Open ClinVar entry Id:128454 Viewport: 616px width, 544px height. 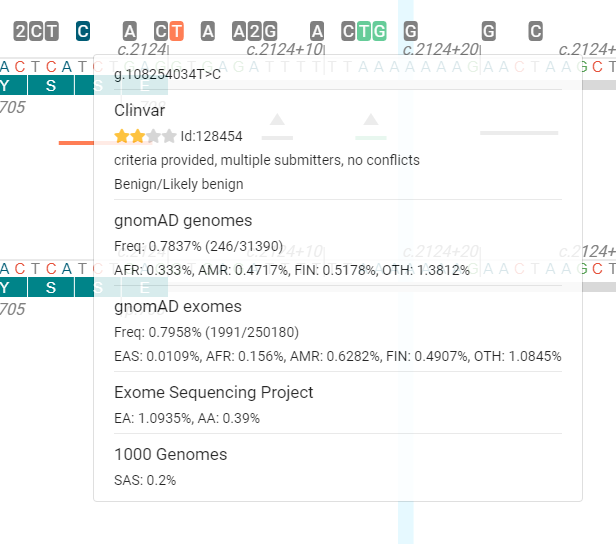[x=211, y=136]
